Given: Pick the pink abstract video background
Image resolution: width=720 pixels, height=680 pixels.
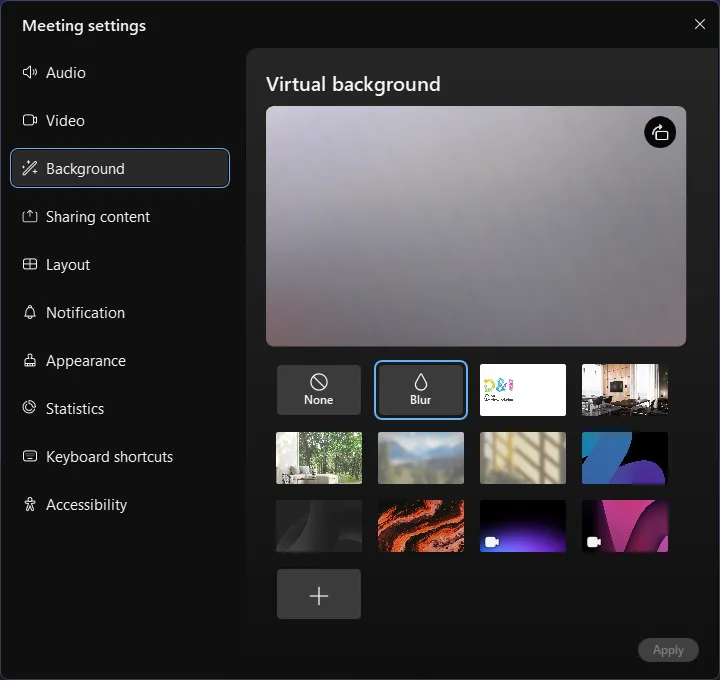Looking at the screenshot, I should (625, 526).
